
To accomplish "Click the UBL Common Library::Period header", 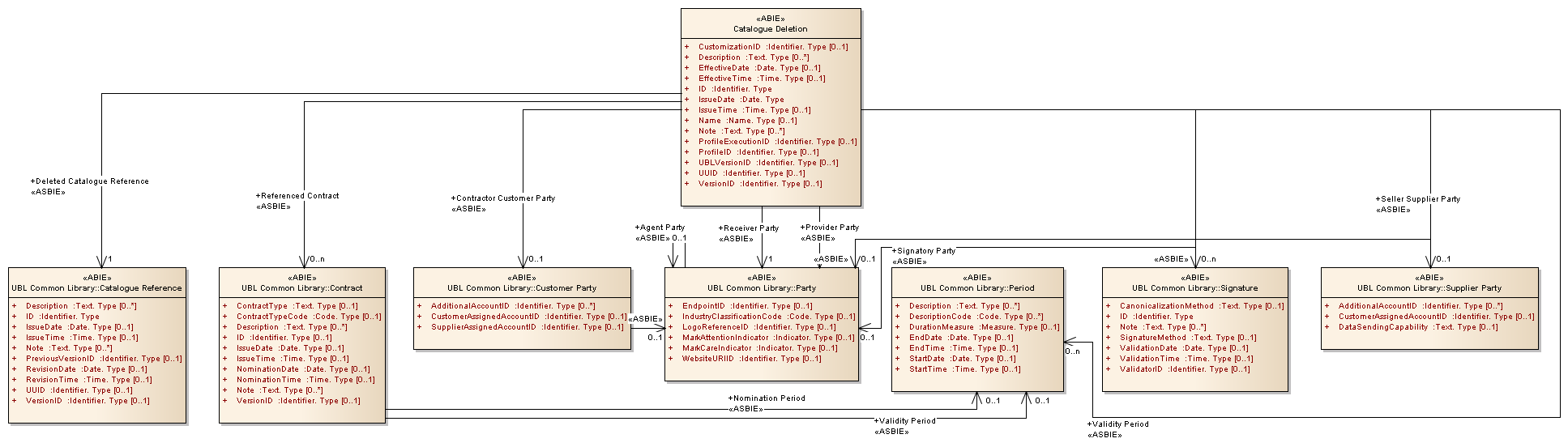I will (976, 287).
